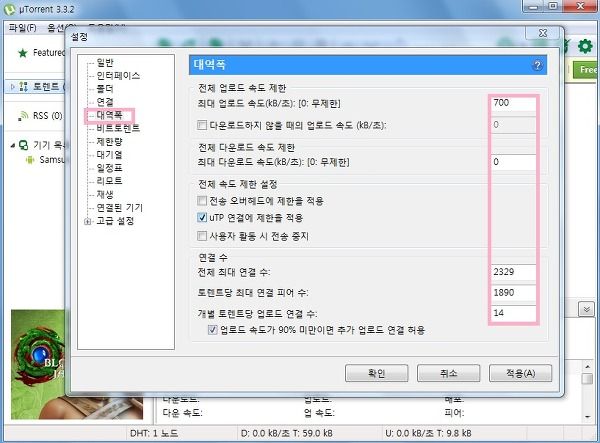This screenshot has width=600, height=443.
Task: Click the 적용(A) button
Action: 520,373
